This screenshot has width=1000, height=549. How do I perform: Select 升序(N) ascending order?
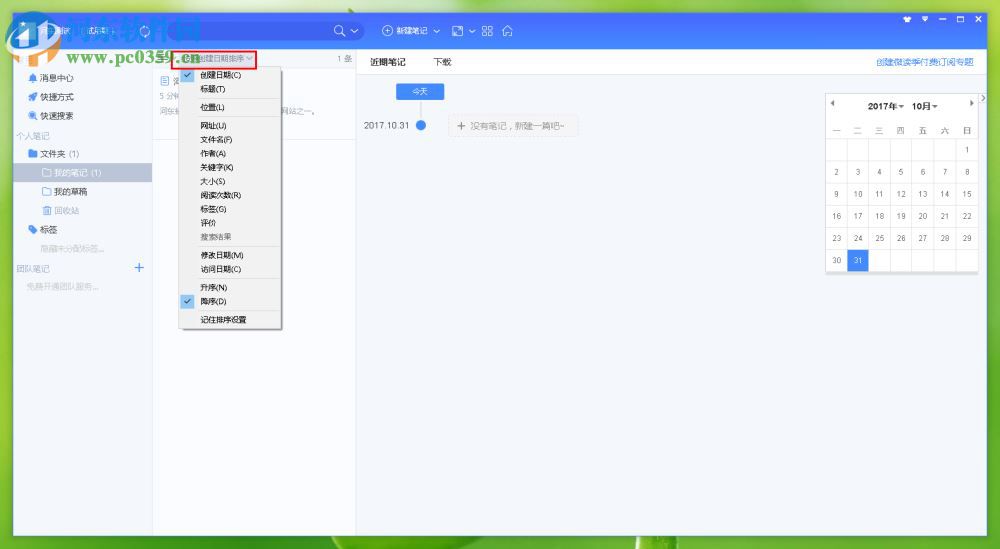point(230,288)
